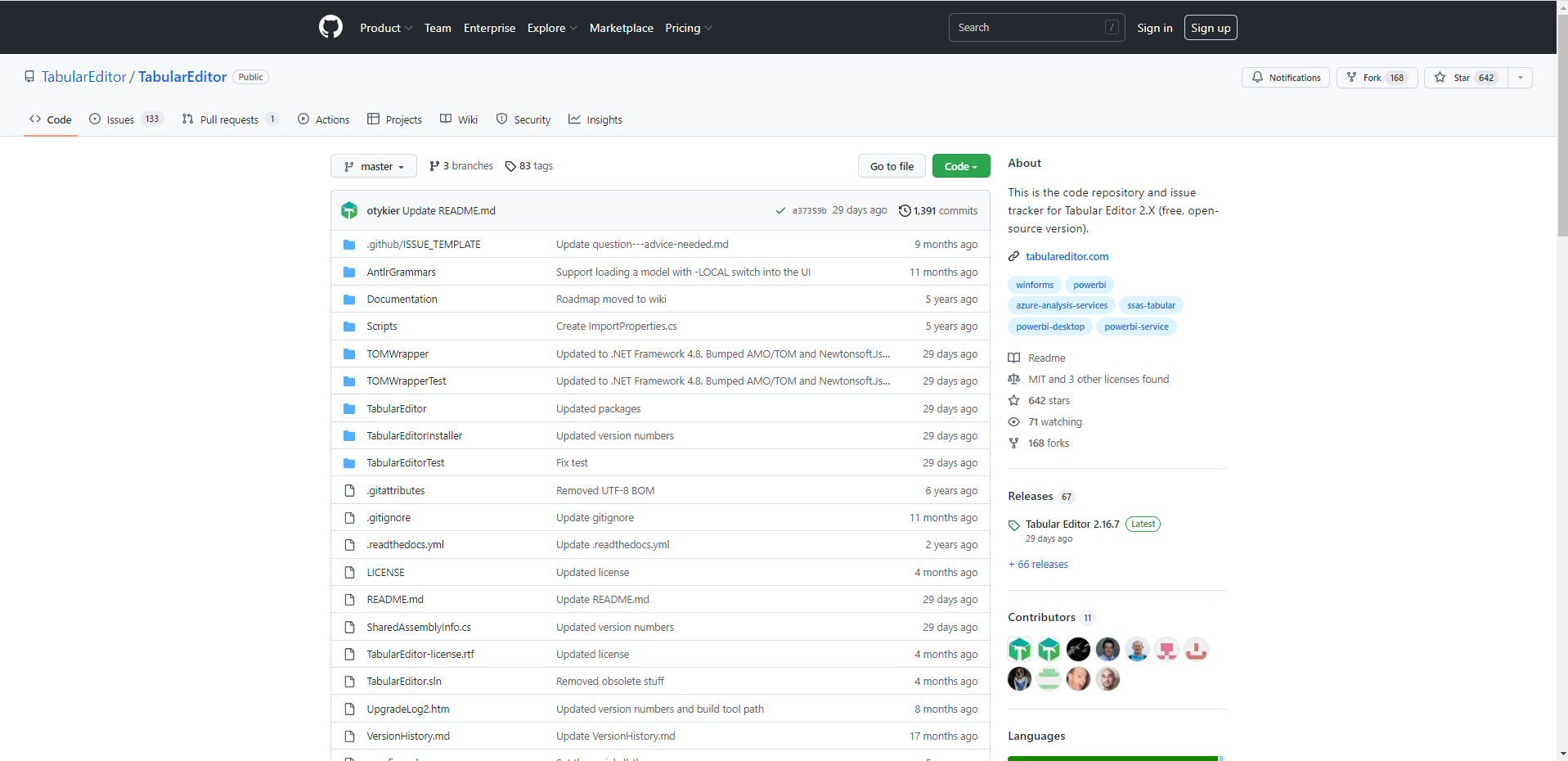Expand the Product menu
Viewport: 1568px width, 761px height.
pos(386,28)
